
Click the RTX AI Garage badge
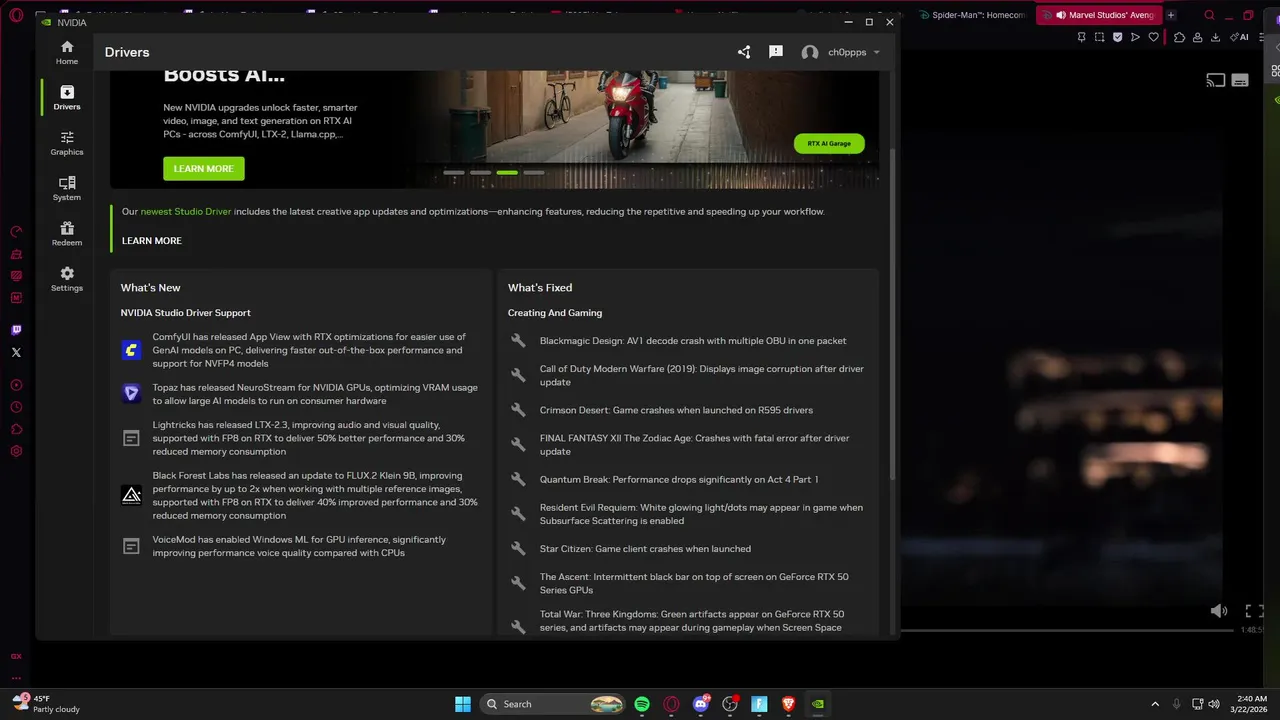(829, 143)
